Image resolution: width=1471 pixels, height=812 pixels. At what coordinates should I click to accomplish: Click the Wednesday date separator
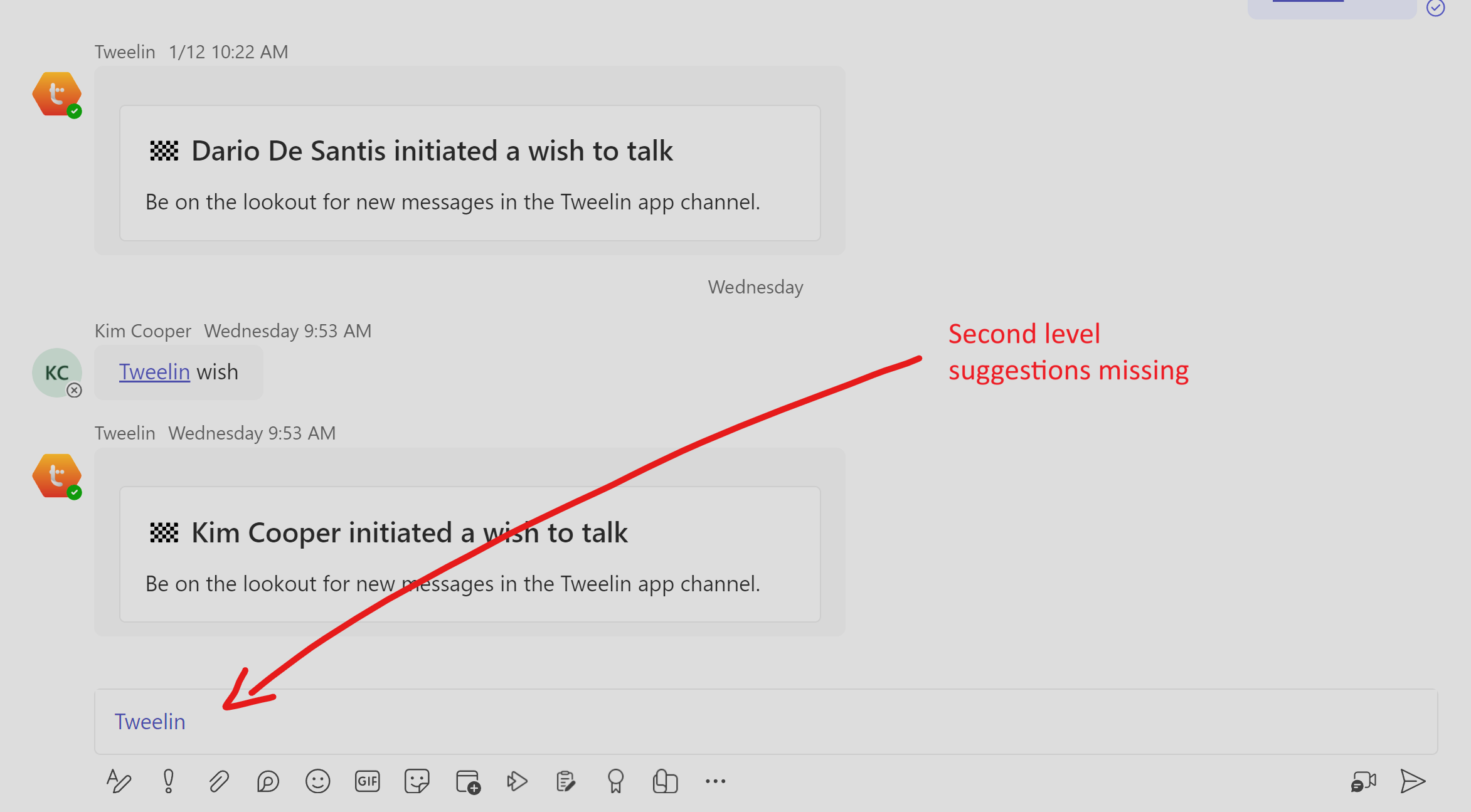point(755,287)
